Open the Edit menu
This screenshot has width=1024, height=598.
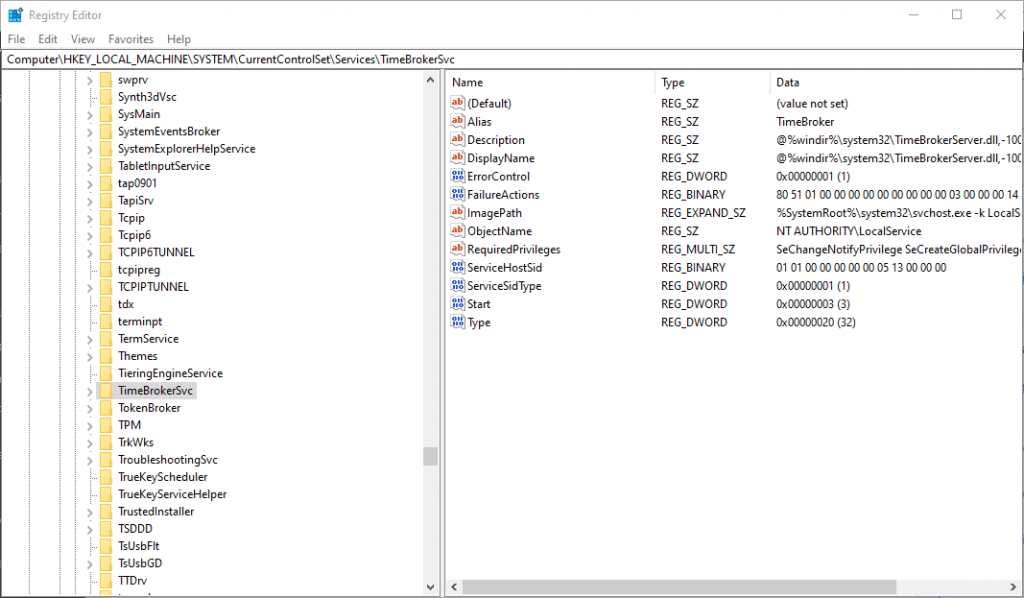pyautogui.click(x=48, y=39)
